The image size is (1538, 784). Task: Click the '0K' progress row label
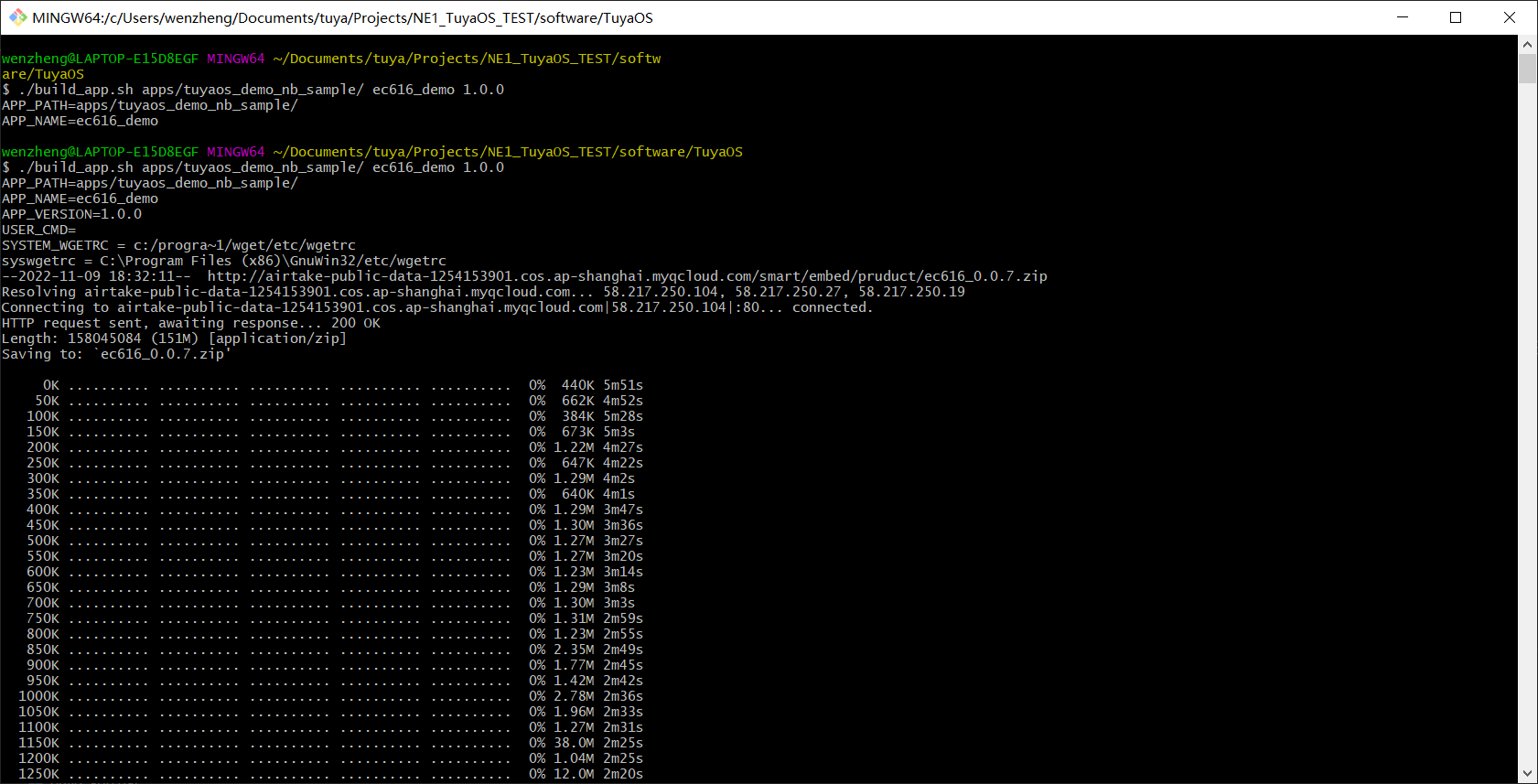tap(51, 385)
